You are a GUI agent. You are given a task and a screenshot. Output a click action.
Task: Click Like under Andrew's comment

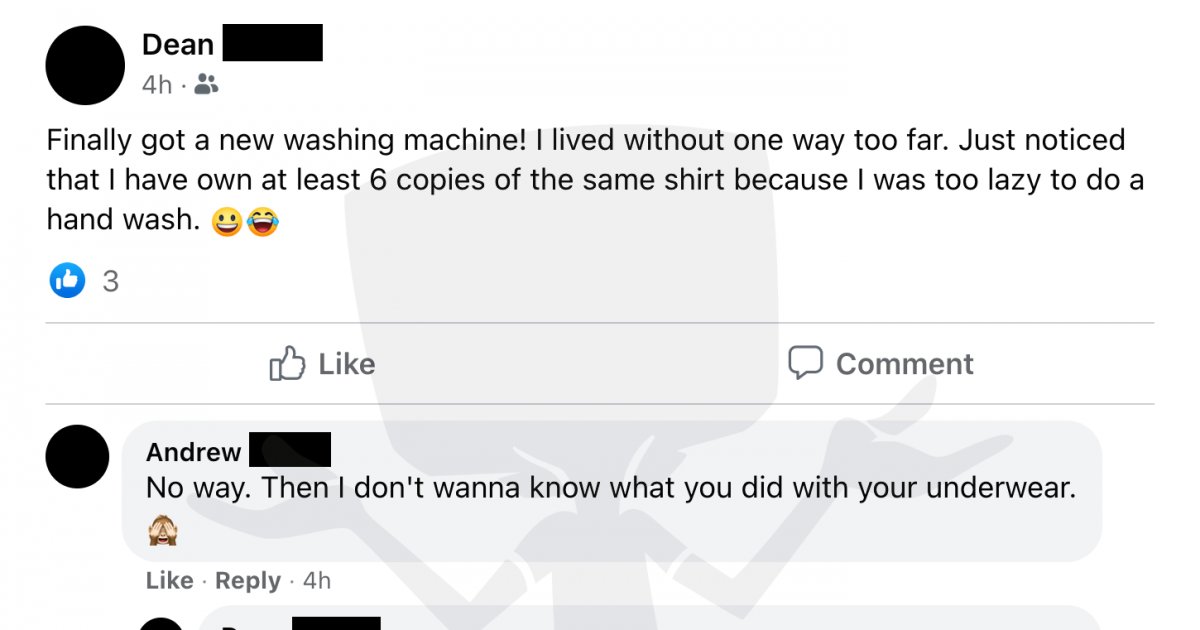tap(167, 580)
